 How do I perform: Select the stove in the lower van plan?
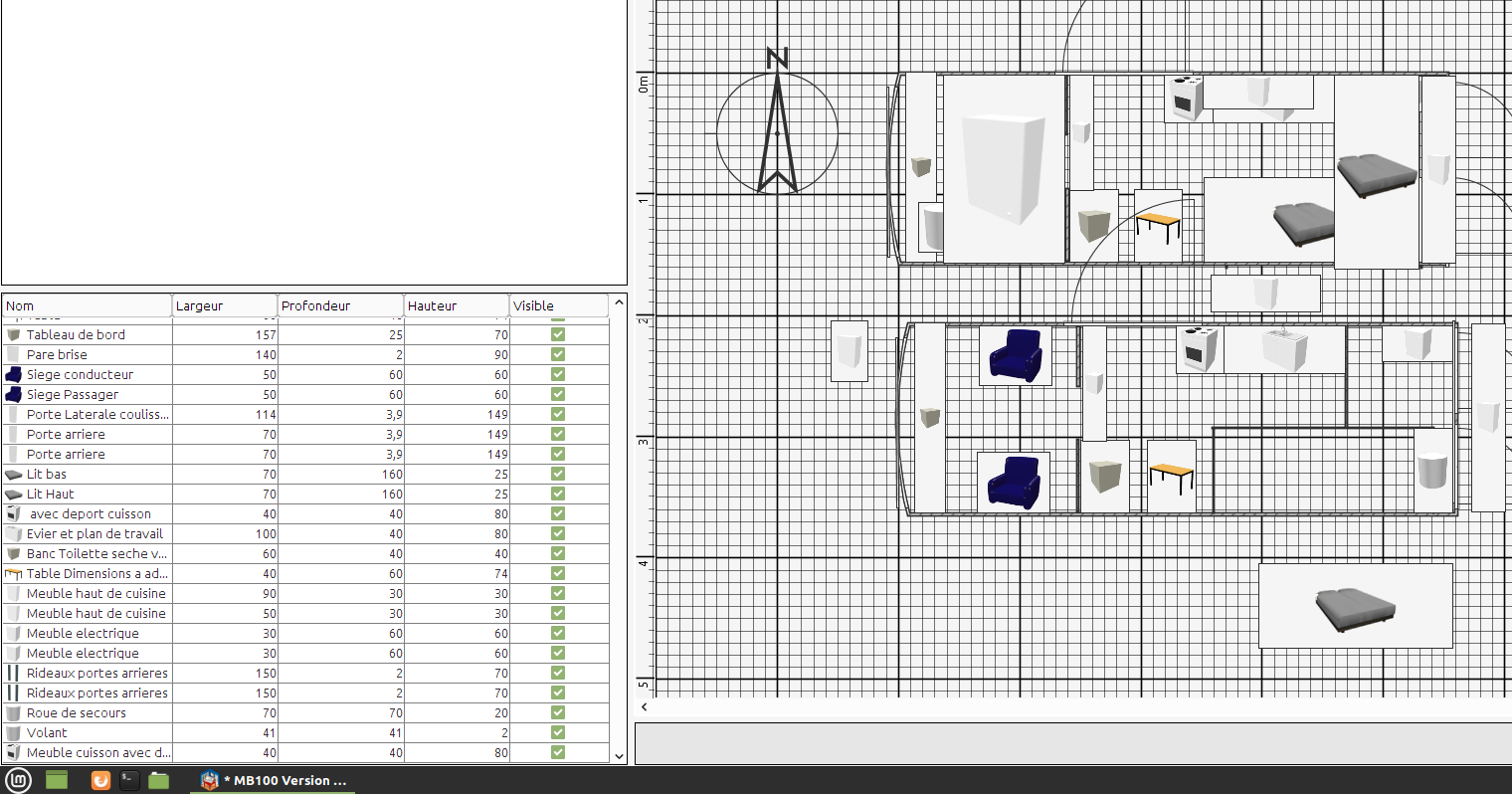coord(1199,349)
